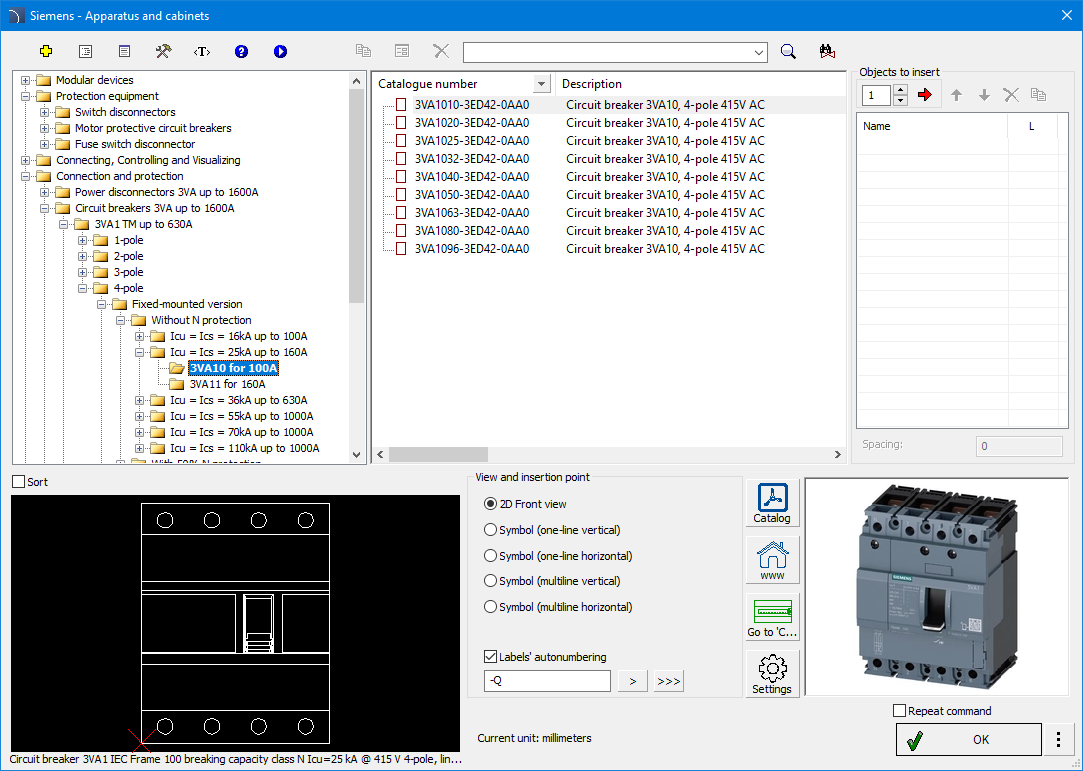This screenshot has width=1083, height=771.
Task: Enable the Repeat command checkbox
Action: point(899,711)
